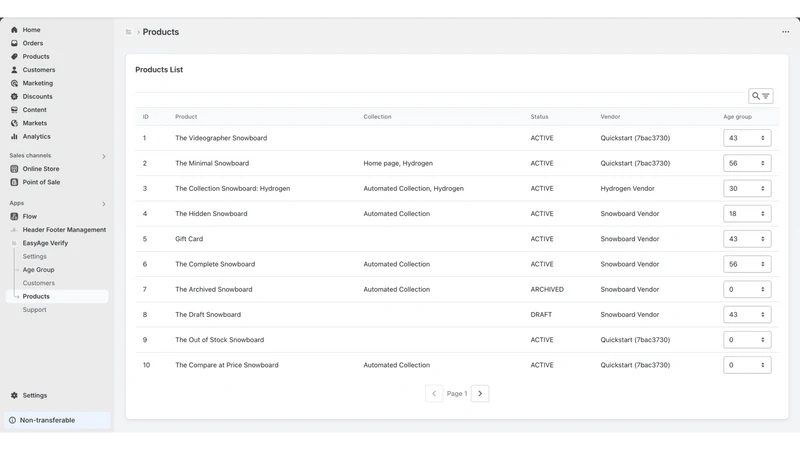Go to previous page of products
The width and height of the screenshot is (800, 450).
click(434, 393)
